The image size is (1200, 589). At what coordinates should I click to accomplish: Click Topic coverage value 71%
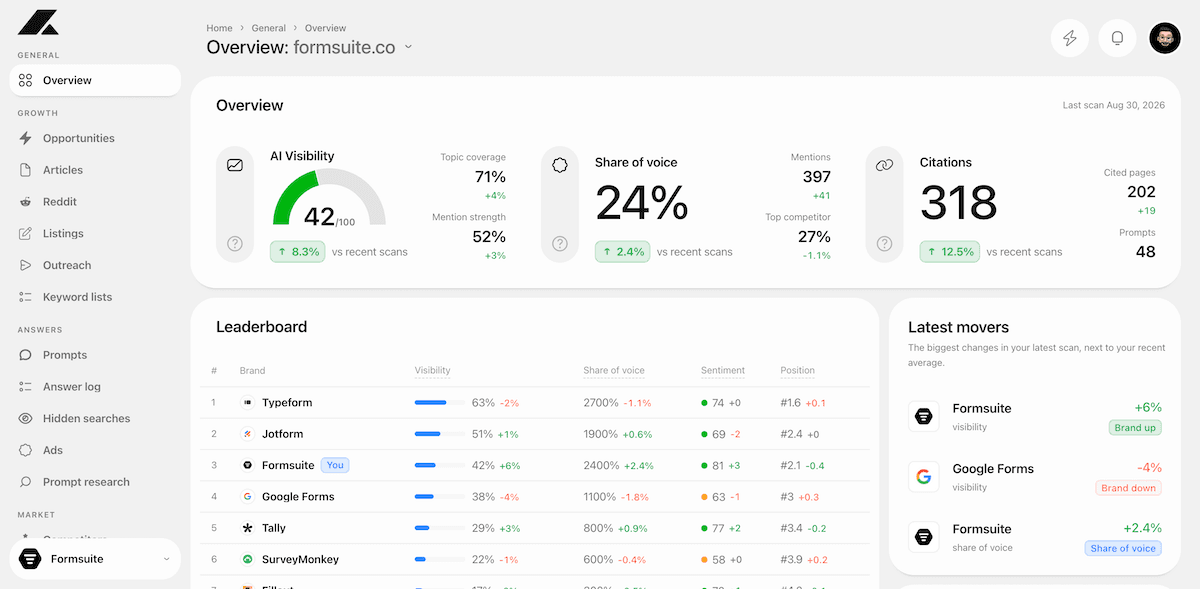click(x=490, y=177)
